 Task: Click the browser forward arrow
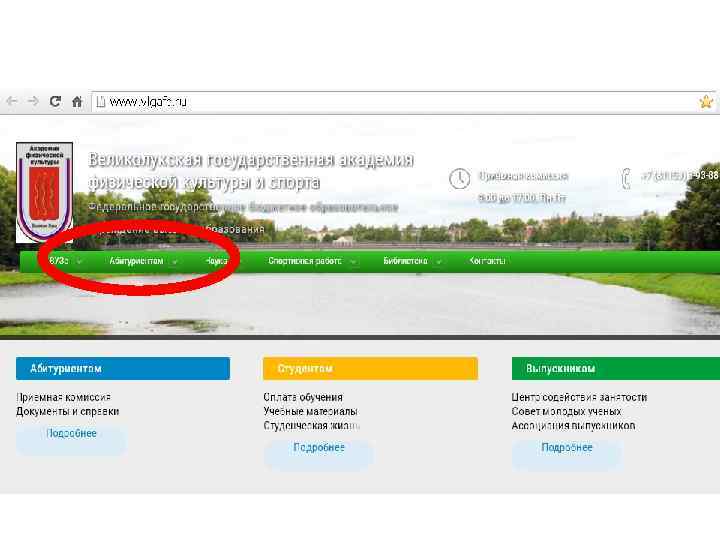(x=33, y=101)
